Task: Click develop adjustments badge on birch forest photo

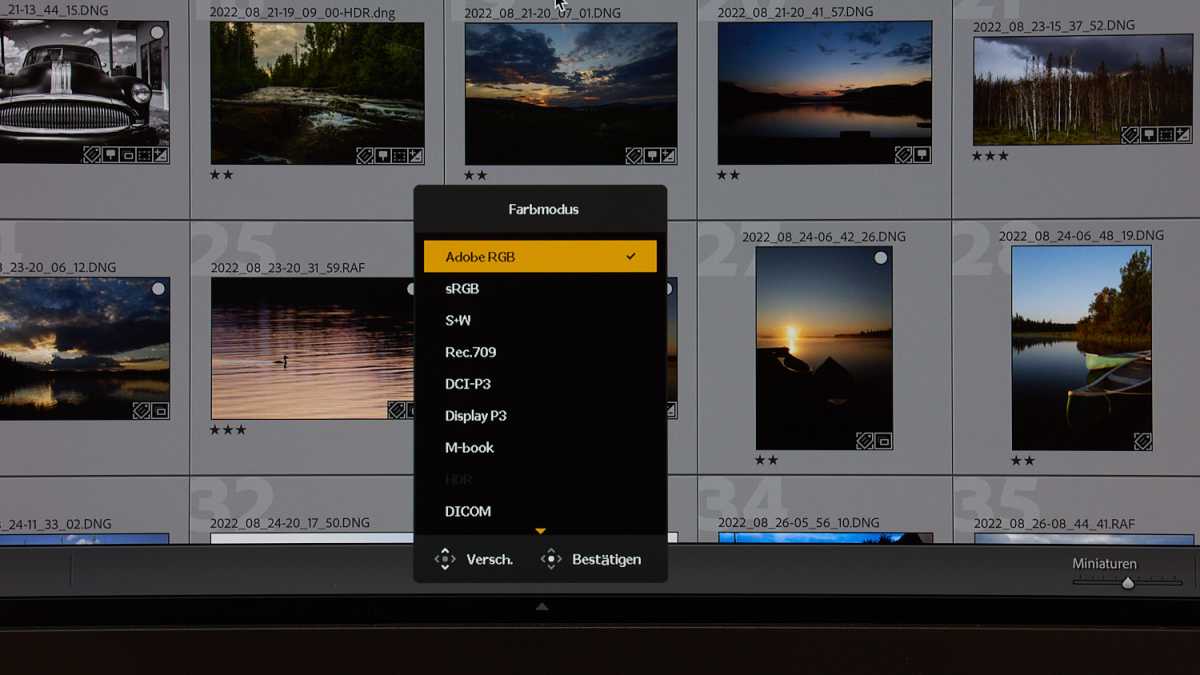Action: click(x=1183, y=135)
